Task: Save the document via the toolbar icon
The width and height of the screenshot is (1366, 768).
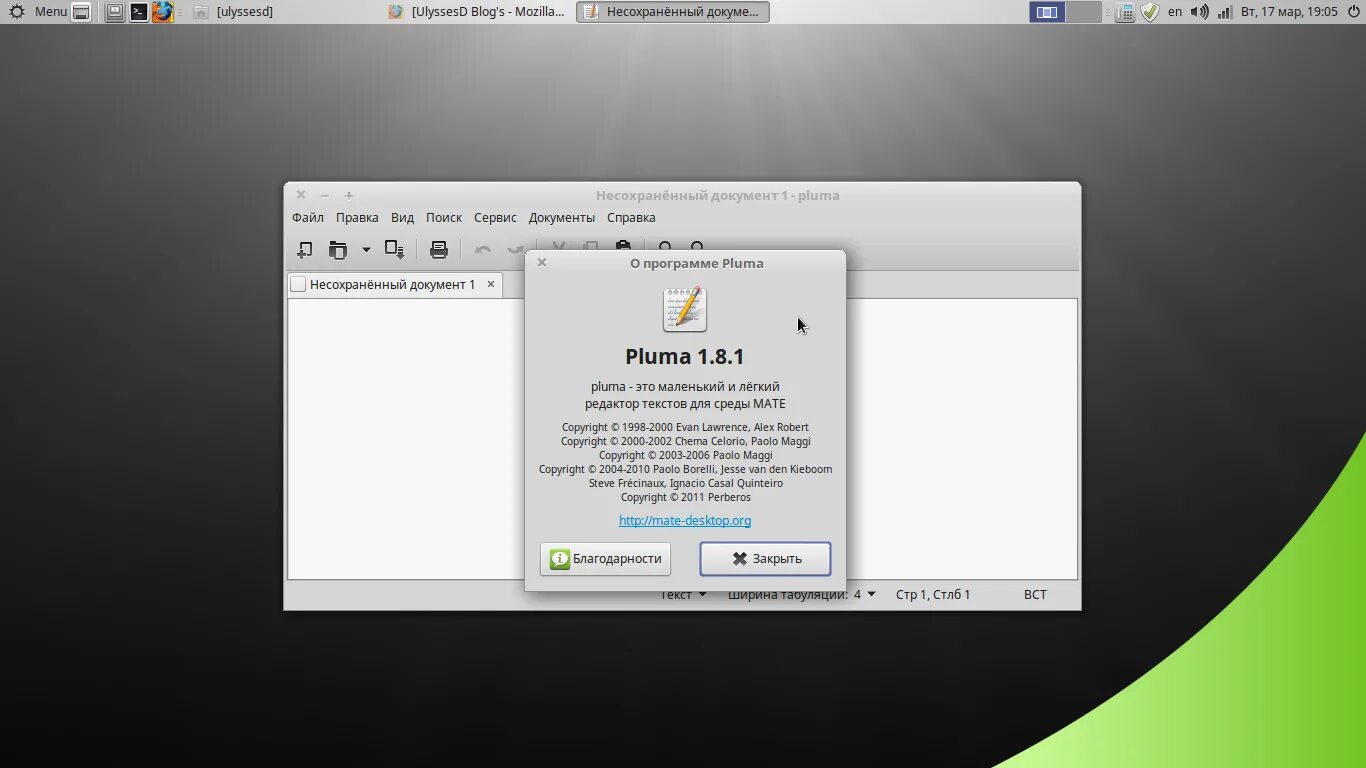Action: [x=395, y=250]
